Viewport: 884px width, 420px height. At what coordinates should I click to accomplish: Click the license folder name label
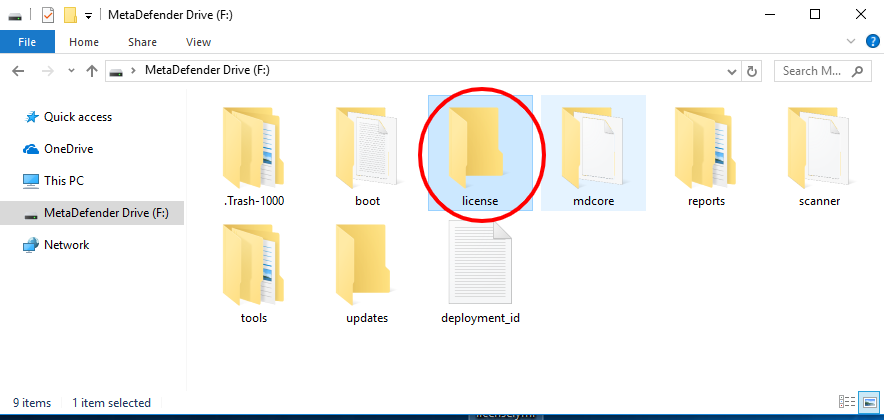click(x=480, y=201)
